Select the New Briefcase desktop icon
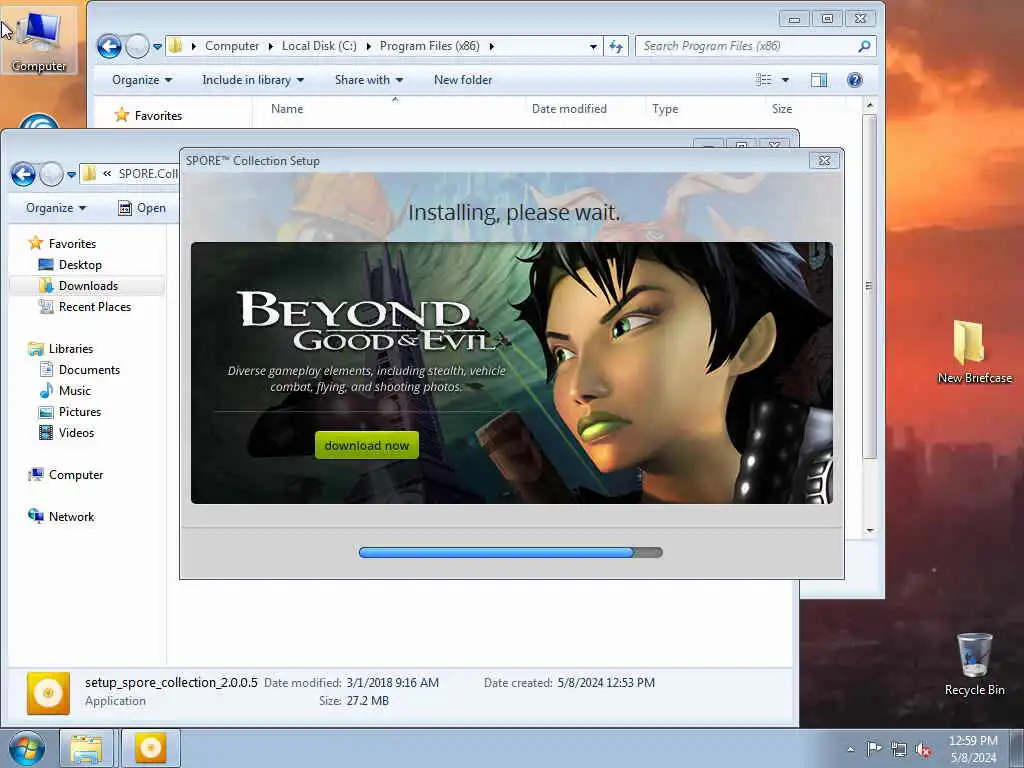This screenshot has width=1024, height=768. (x=974, y=351)
